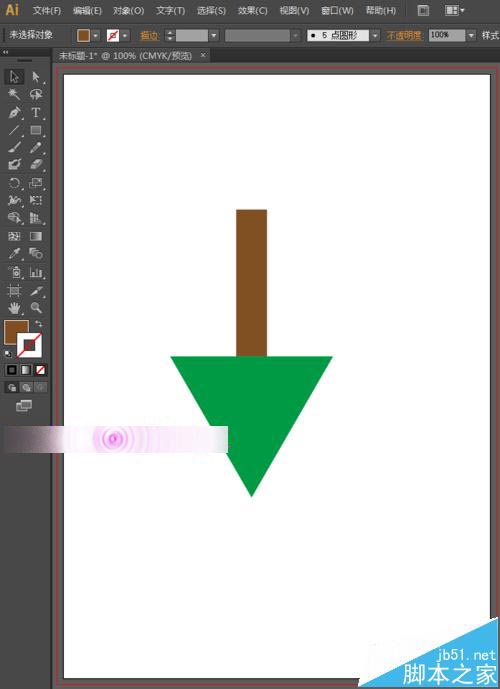Select the Magic Wand tool
The height and width of the screenshot is (689, 500).
click(14, 94)
